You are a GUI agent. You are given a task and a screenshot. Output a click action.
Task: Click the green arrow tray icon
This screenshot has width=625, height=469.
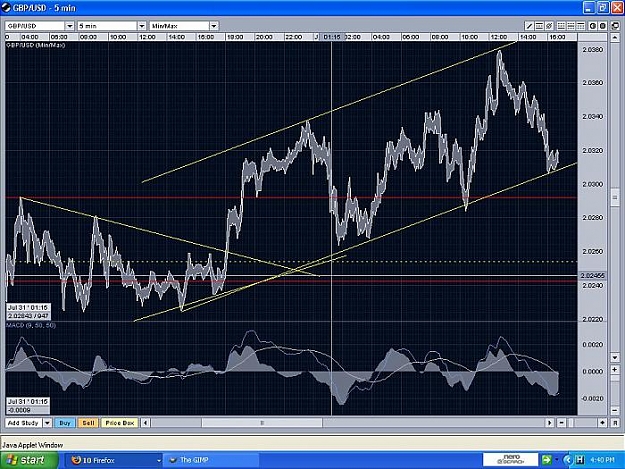546,460
